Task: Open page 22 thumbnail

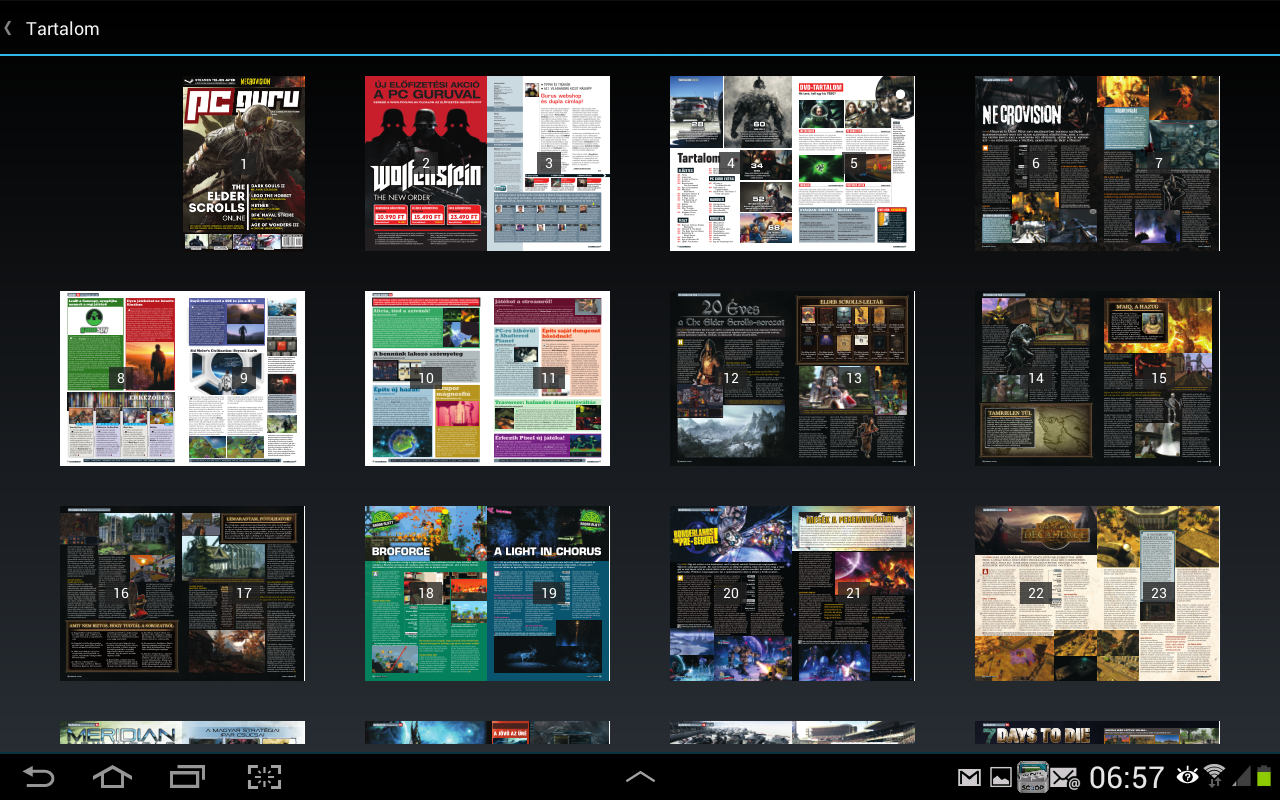Action: [1036, 593]
